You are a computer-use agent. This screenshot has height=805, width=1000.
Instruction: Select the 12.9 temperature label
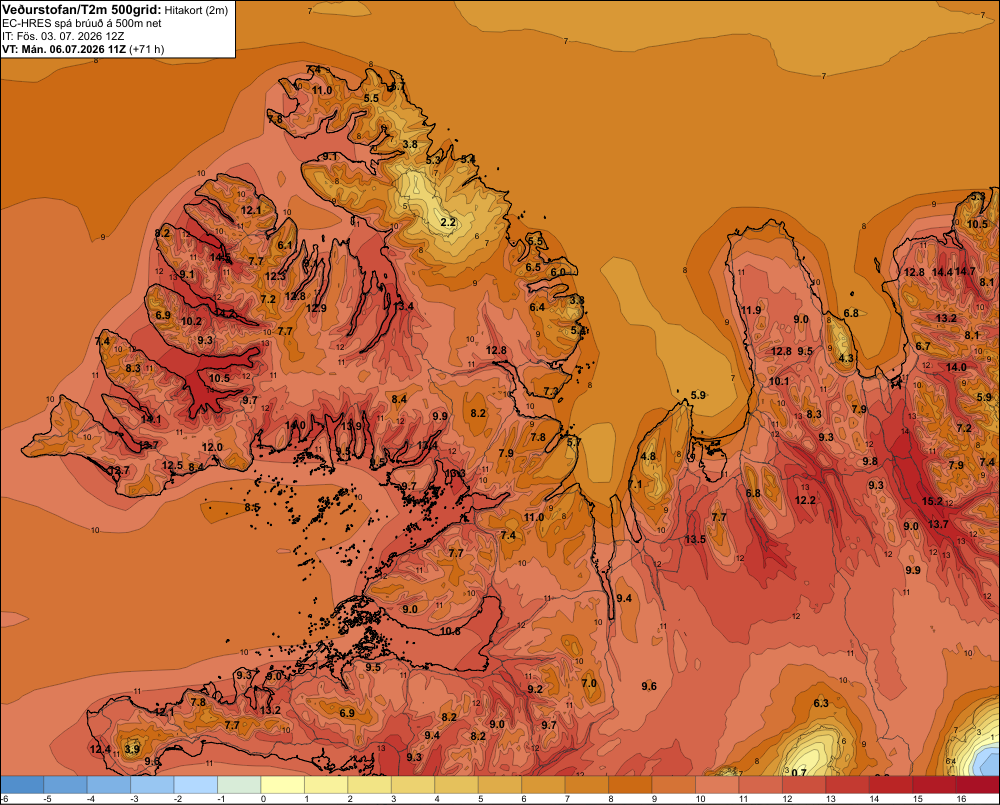point(316,308)
